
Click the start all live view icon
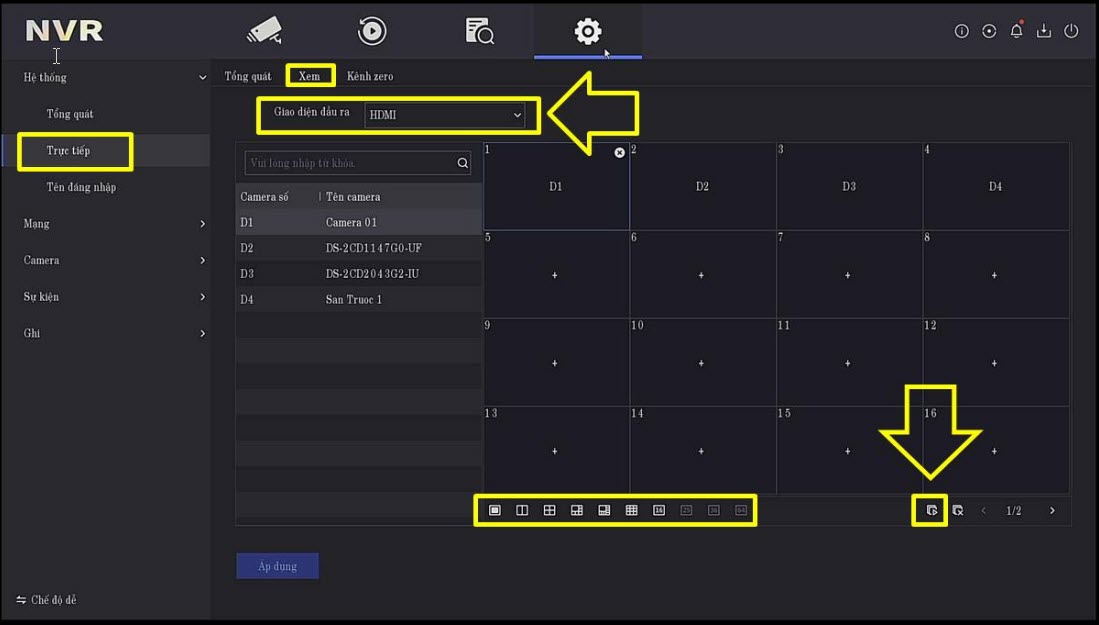931,510
